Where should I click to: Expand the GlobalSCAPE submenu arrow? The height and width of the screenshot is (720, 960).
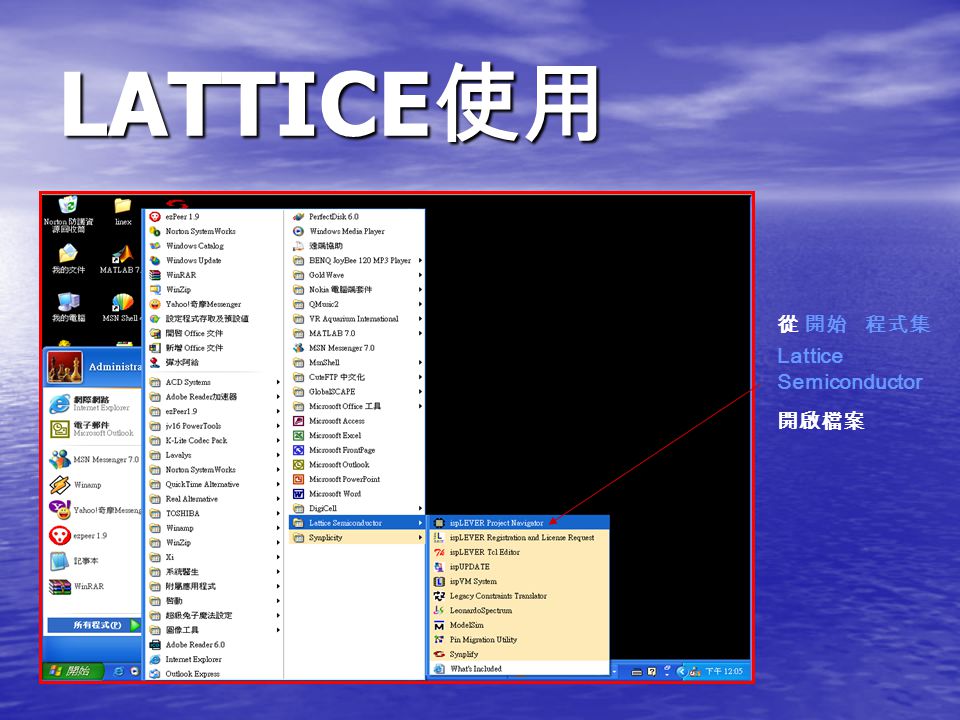pyautogui.click(x=420, y=392)
